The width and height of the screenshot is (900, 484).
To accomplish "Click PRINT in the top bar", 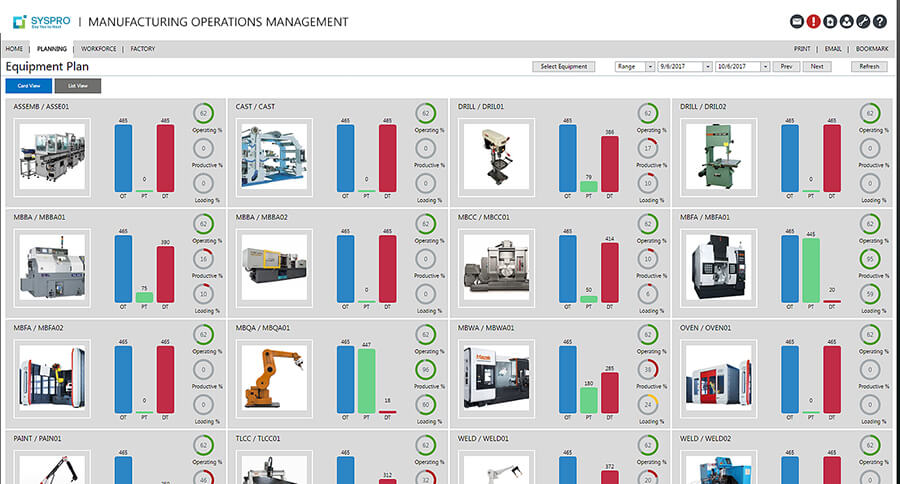I will (802, 49).
